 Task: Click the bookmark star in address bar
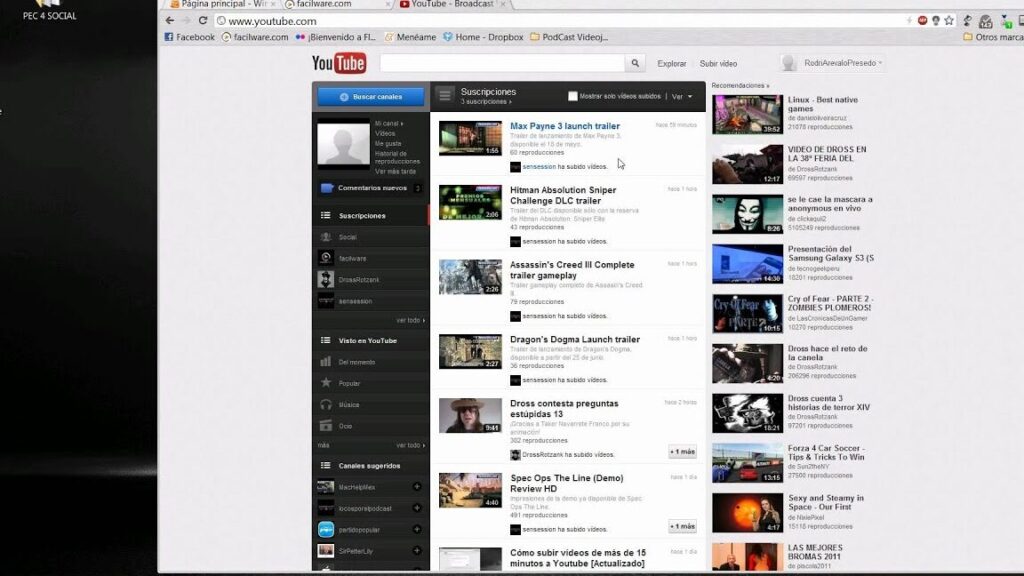coord(949,20)
